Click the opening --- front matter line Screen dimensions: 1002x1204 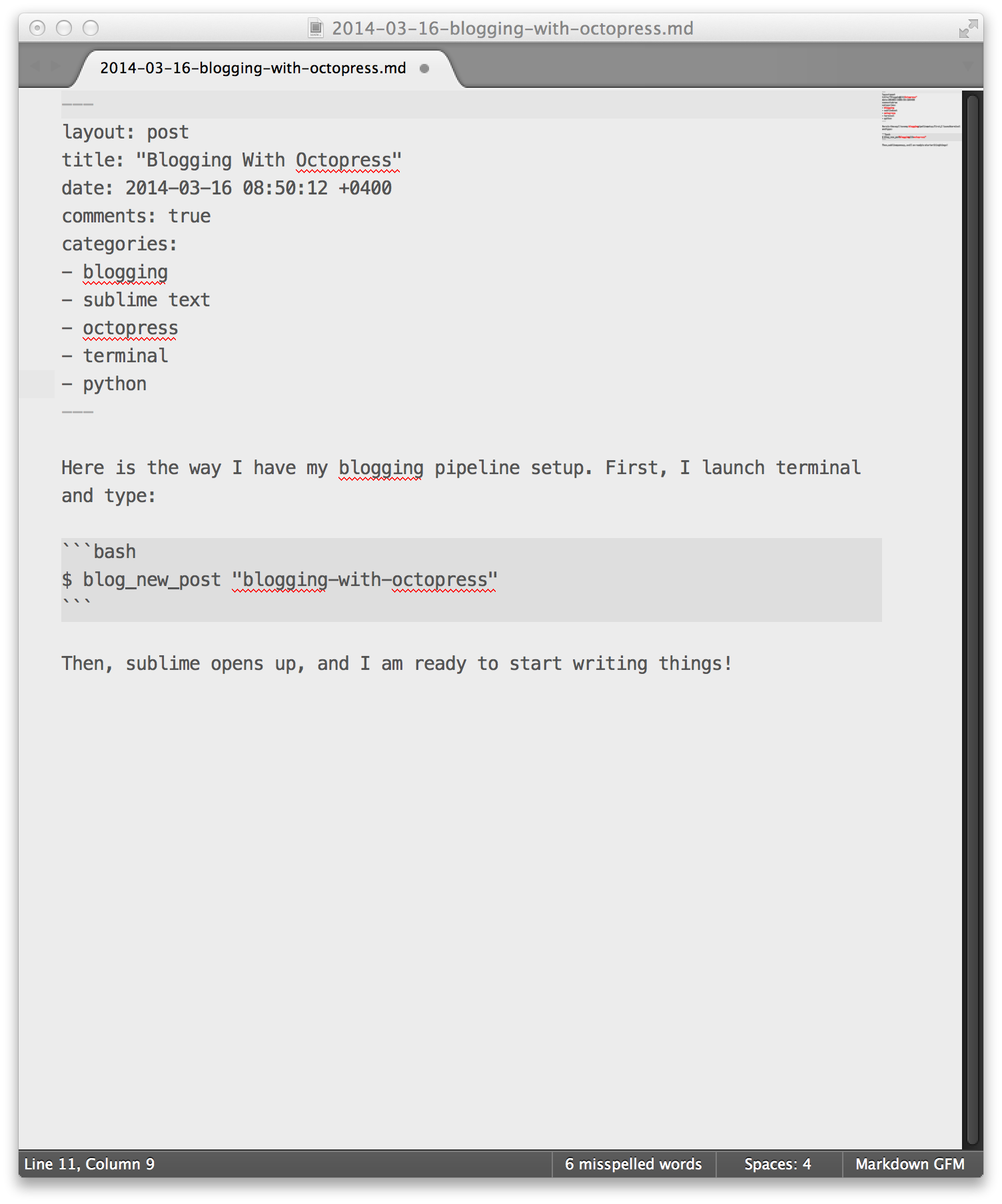pyautogui.click(x=77, y=104)
